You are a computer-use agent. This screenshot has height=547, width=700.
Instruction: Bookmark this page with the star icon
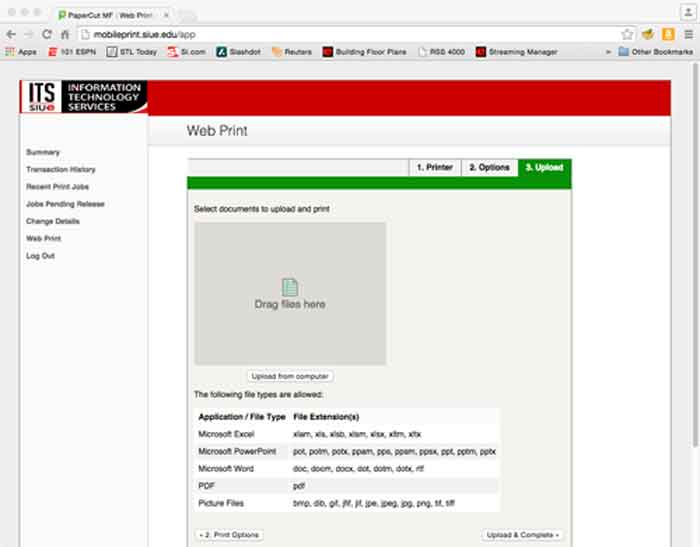(x=627, y=34)
